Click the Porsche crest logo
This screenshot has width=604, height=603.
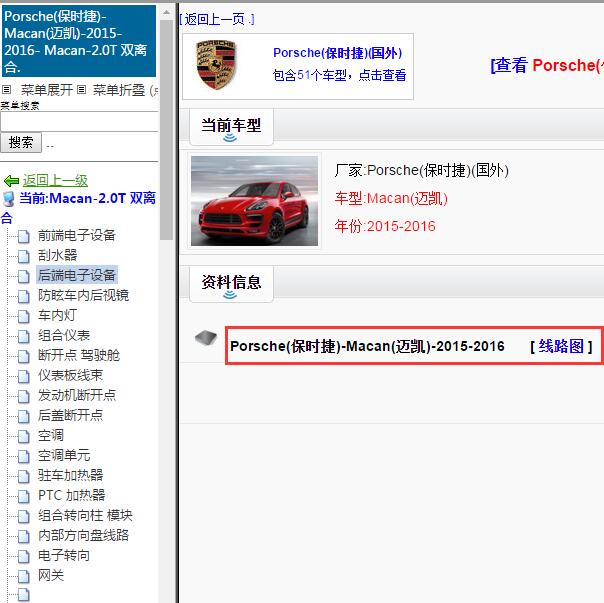pyautogui.click(x=216, y=65)
